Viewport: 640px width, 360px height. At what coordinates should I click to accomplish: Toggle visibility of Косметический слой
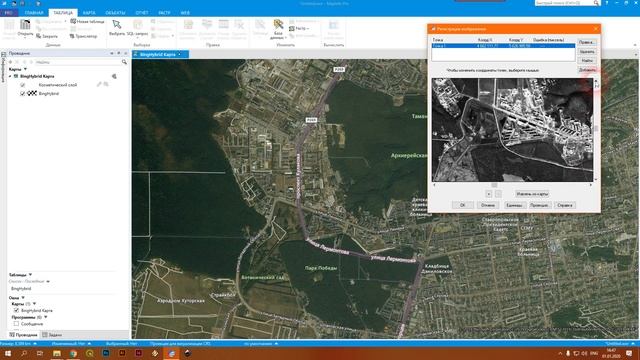[23, 85]
